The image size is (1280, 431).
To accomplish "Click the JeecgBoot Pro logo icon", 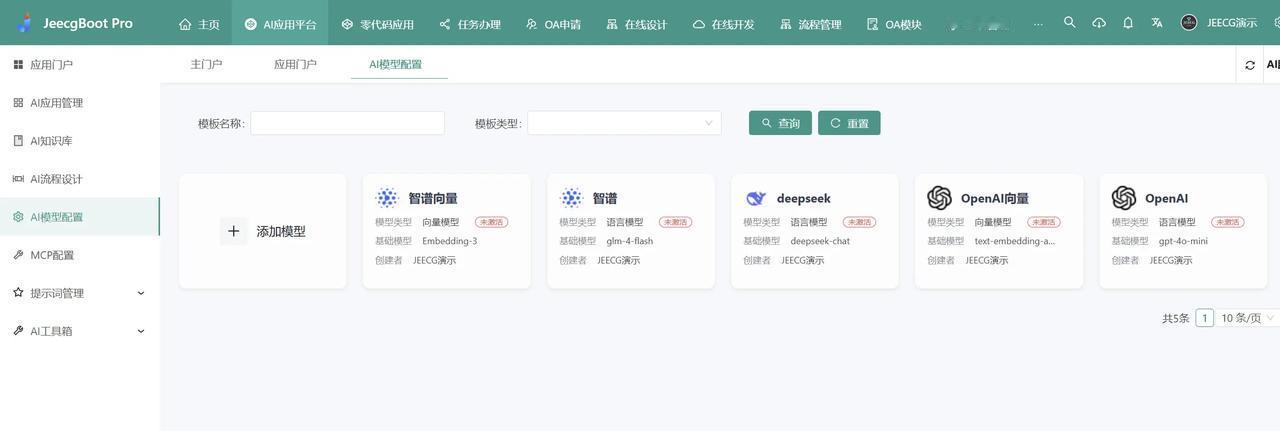I will [x=25, y=22].
